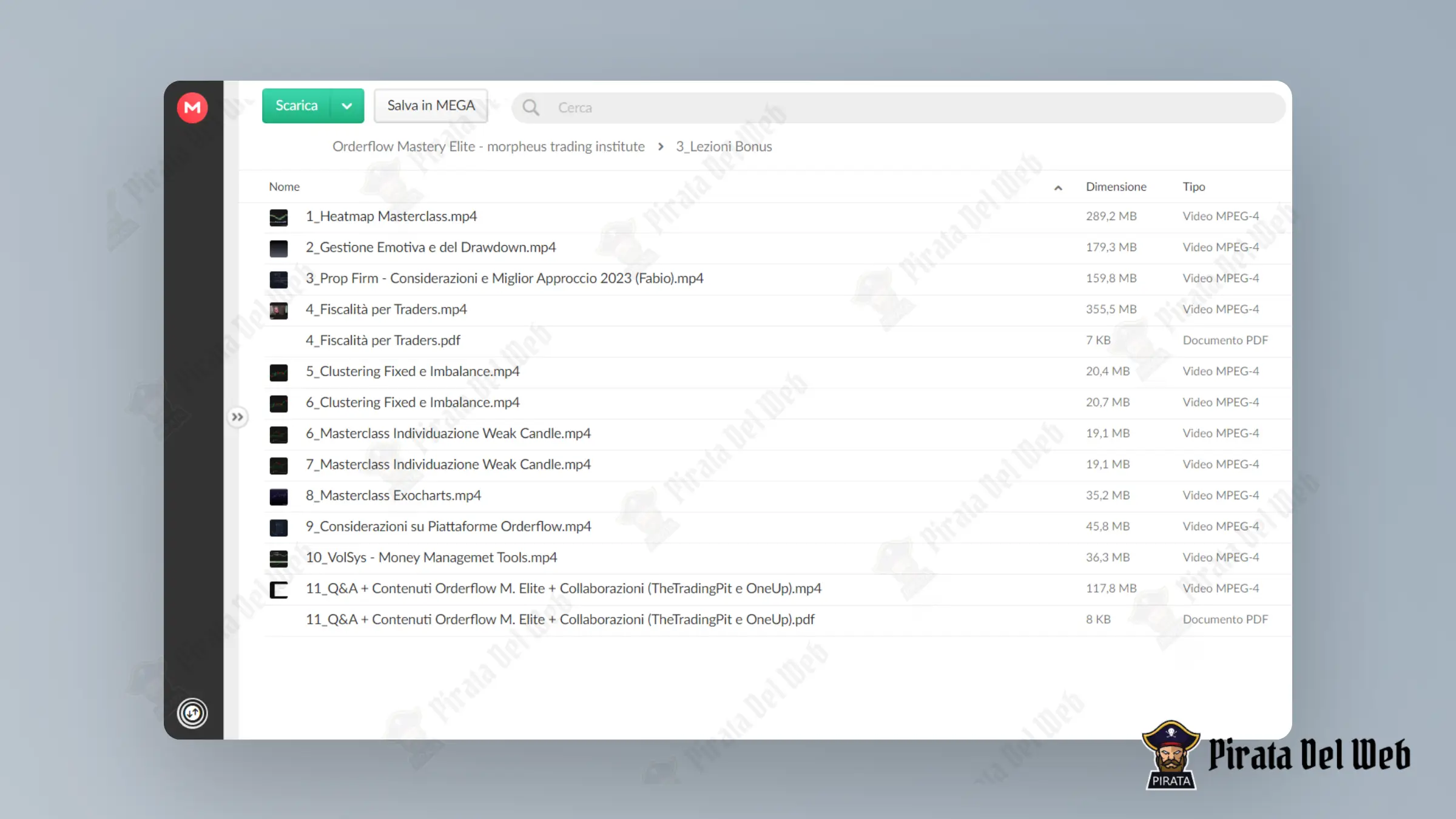Click the 179,3 MB size value
Screen dimensions: 1456x819
pyautogui.click(x=1111, y=248)
